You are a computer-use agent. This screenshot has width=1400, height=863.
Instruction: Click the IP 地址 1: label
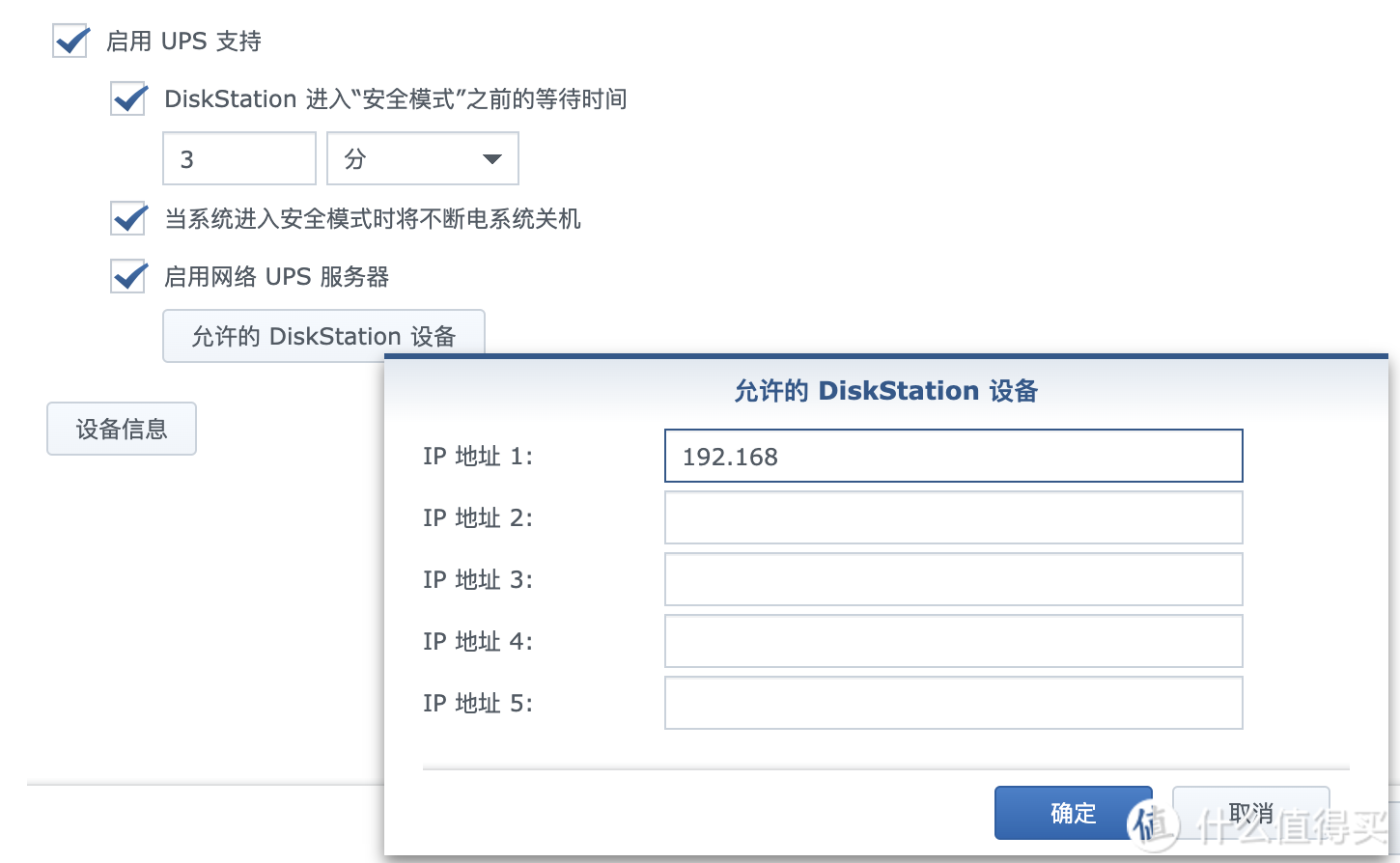(477, 457)
